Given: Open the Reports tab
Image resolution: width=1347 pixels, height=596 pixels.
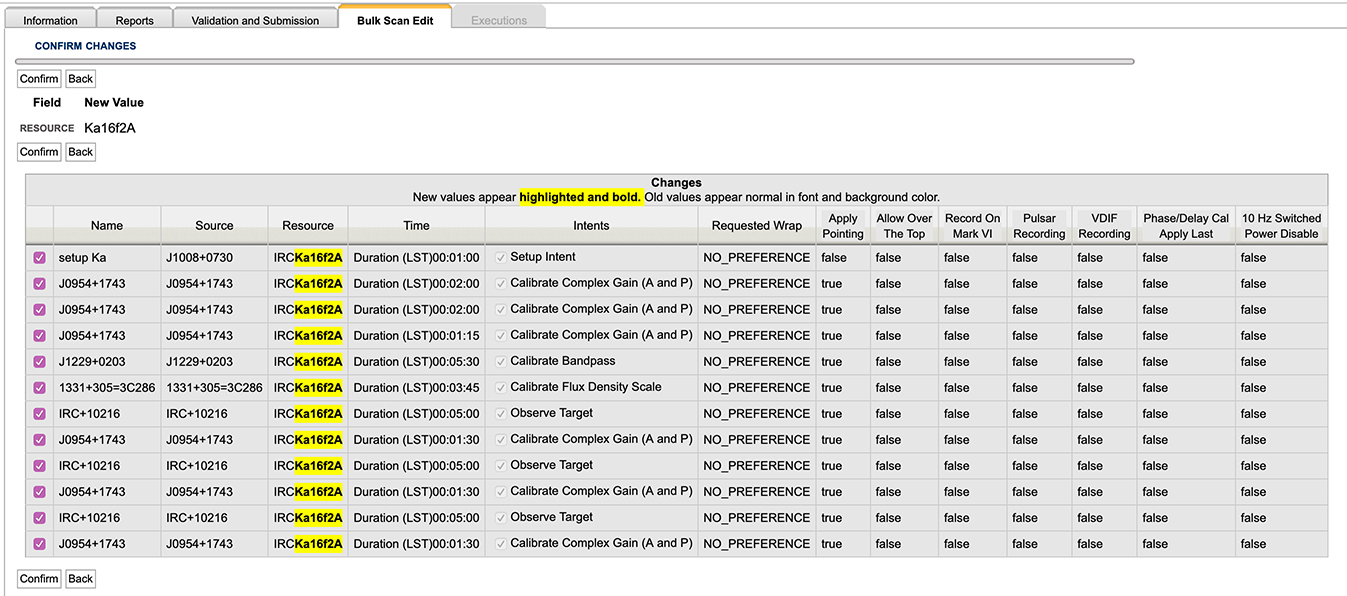Looking at the screenshot, I should (x=134, y=20).
